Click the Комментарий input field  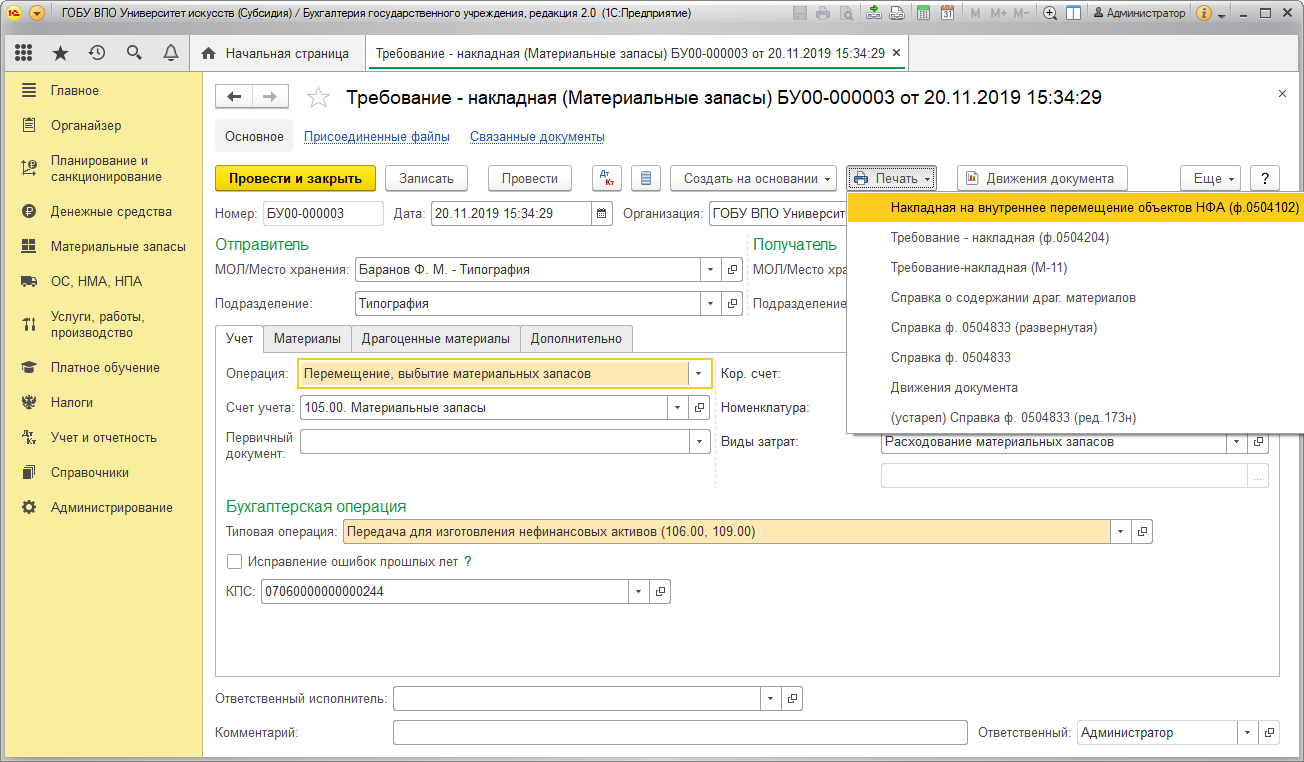(x=680, y=732)
